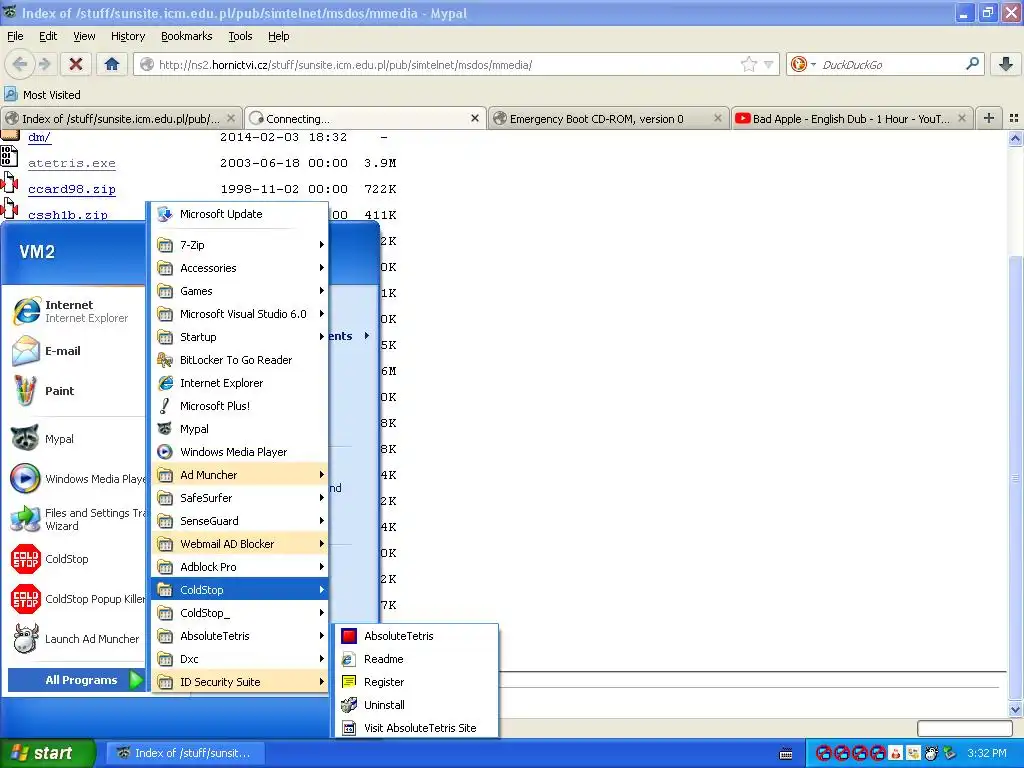Go to the Home page icon
Viewport: 1024px width, 768px height.
[112, 64]
